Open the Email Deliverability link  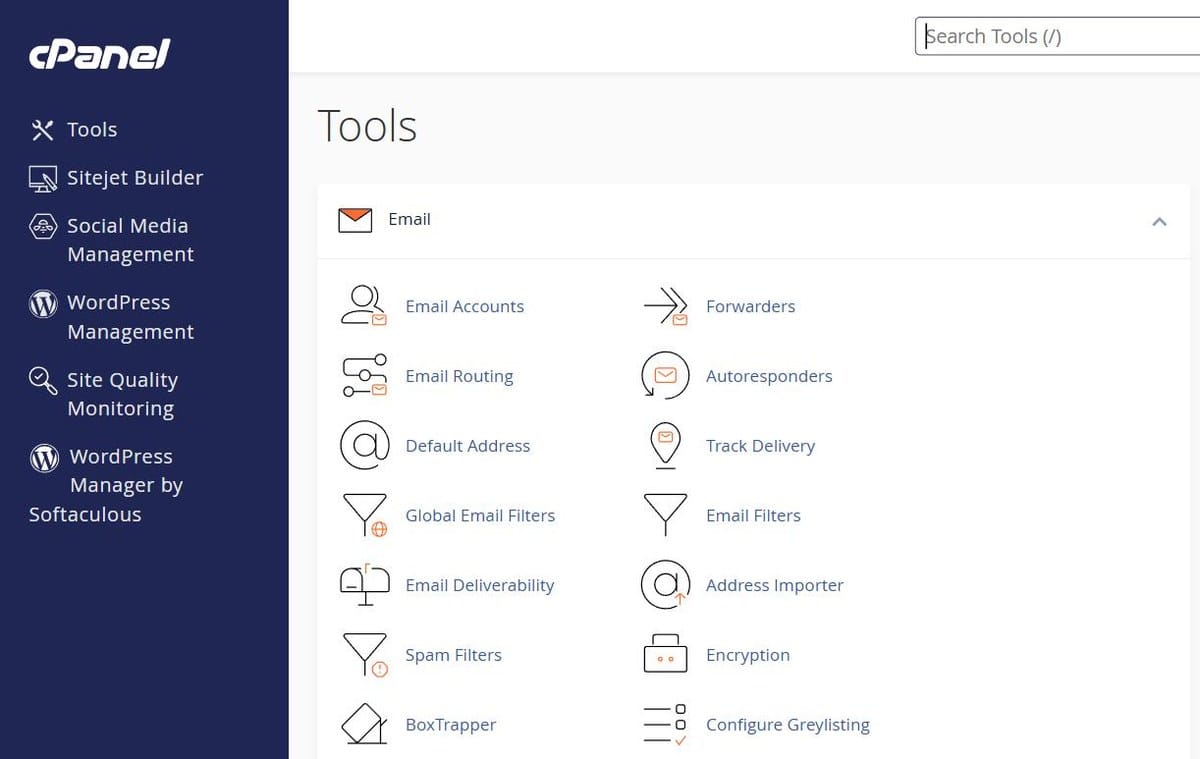tap(479, 586)
